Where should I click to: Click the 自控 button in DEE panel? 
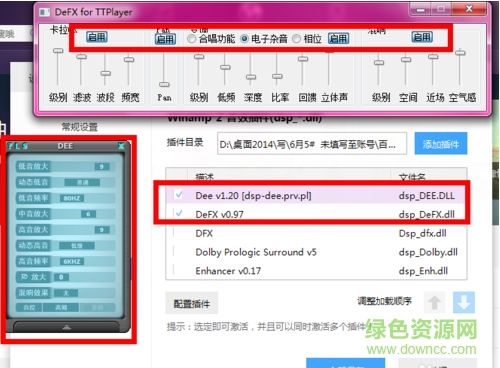(29, 307)
